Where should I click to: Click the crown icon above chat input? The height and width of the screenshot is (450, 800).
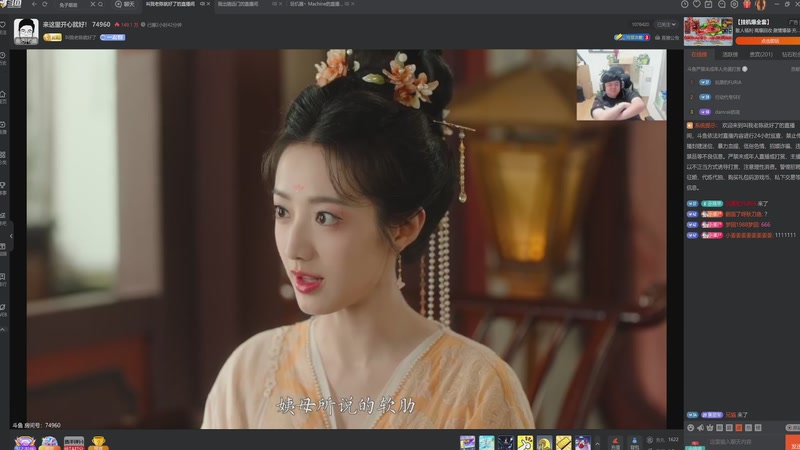tap(710, 428)
